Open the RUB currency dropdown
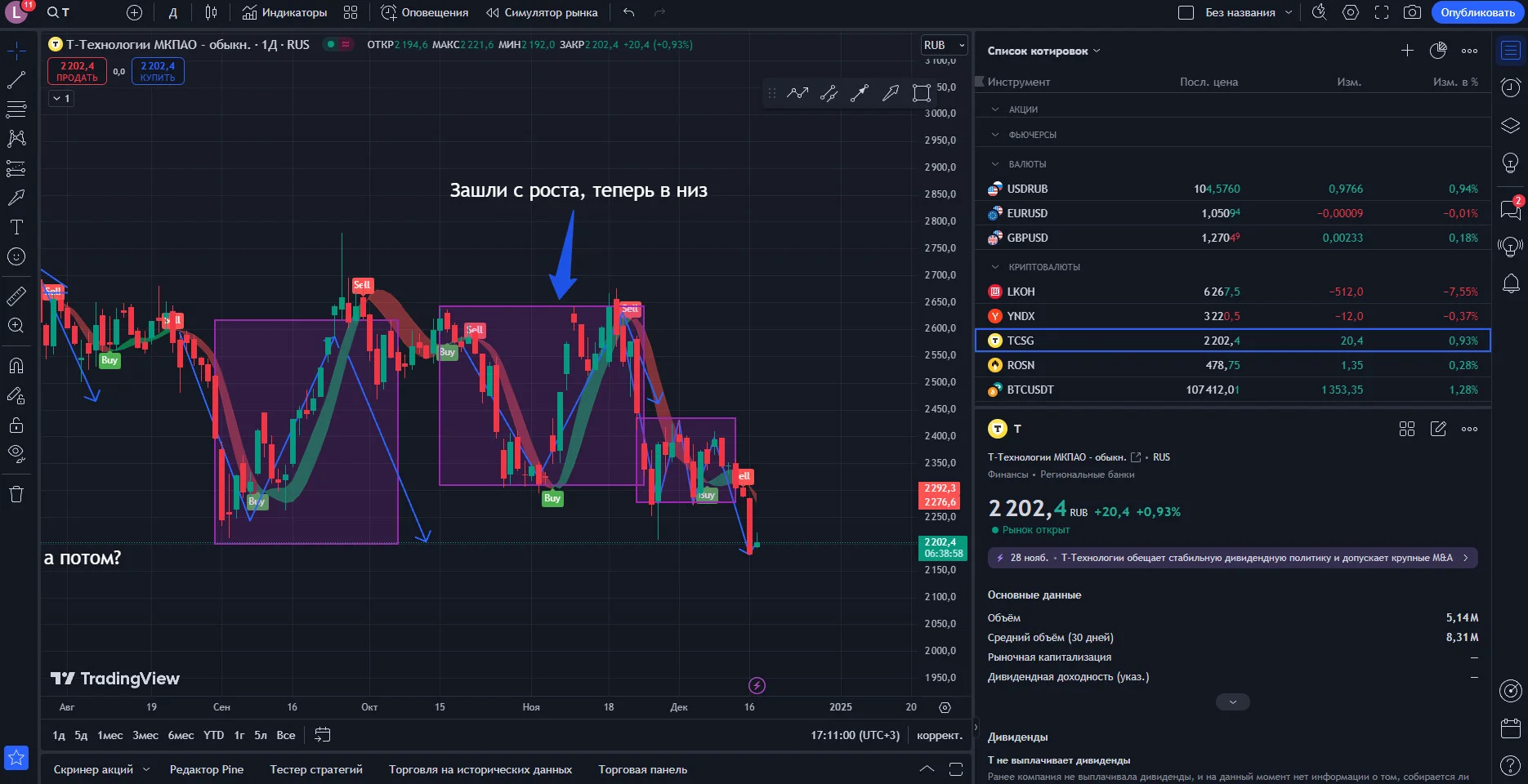Screen dimensions: 1528x784 tap(945, 45)
